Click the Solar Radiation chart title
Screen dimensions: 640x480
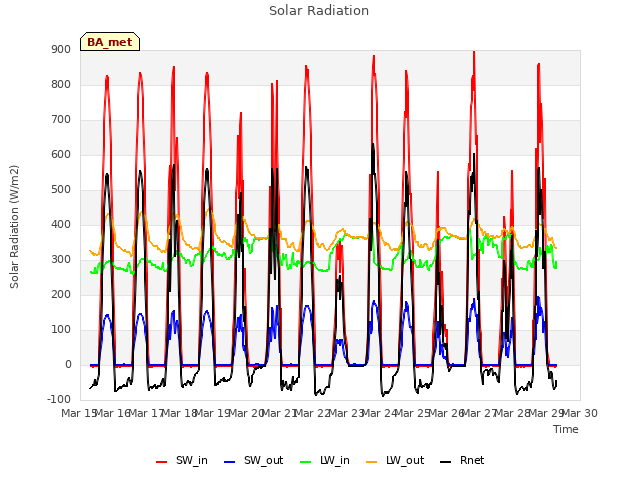(319, 11)
